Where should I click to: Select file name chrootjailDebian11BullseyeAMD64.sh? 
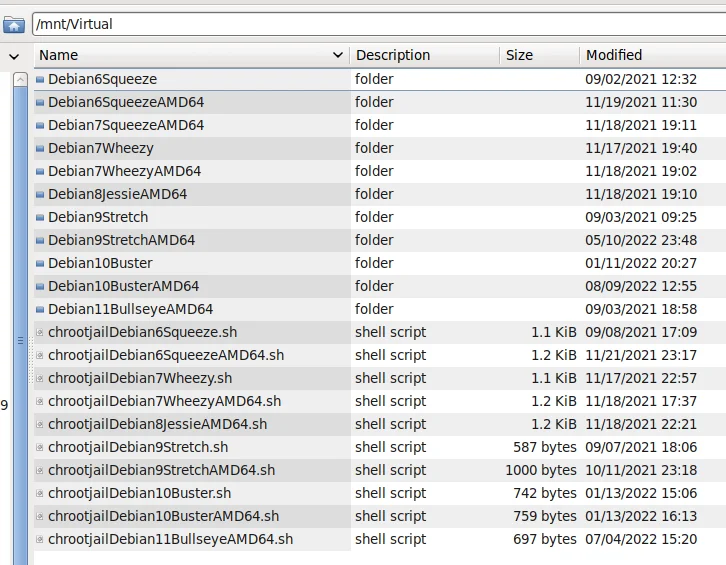(x=171, y=539)
